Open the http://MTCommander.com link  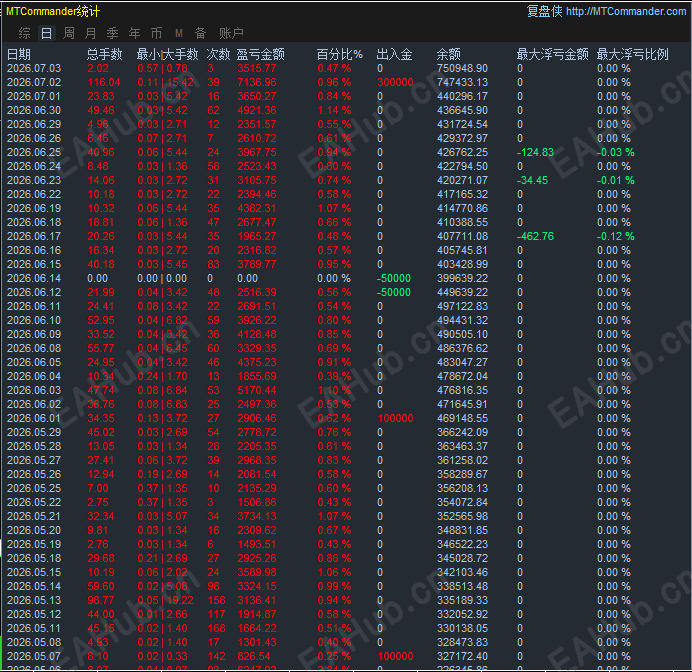click(626, 11)
